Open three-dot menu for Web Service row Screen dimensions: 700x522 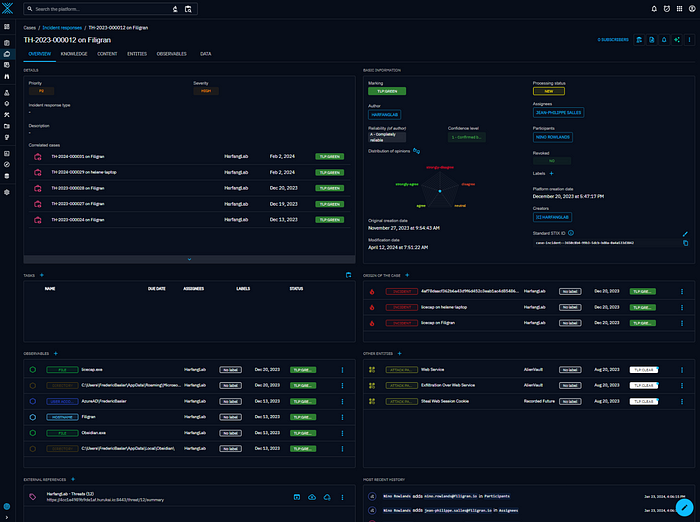(680, 369)
